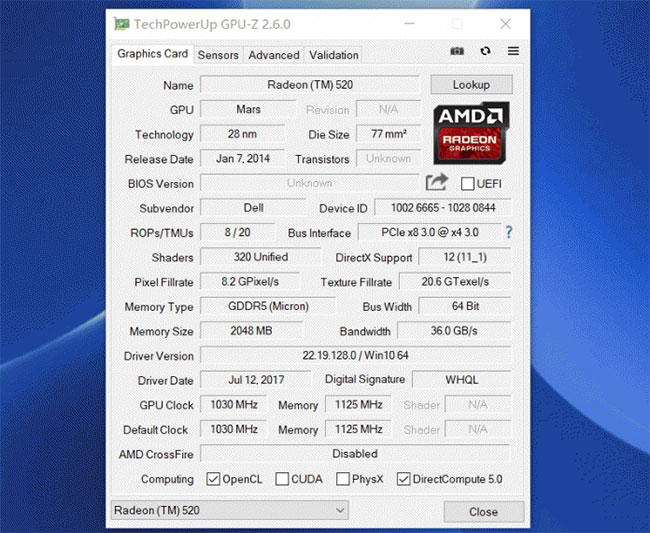The height and width of the screenshot is (533, 650).
Task: Click the Release Date field Jan 7, 2014
Action: 243,158
